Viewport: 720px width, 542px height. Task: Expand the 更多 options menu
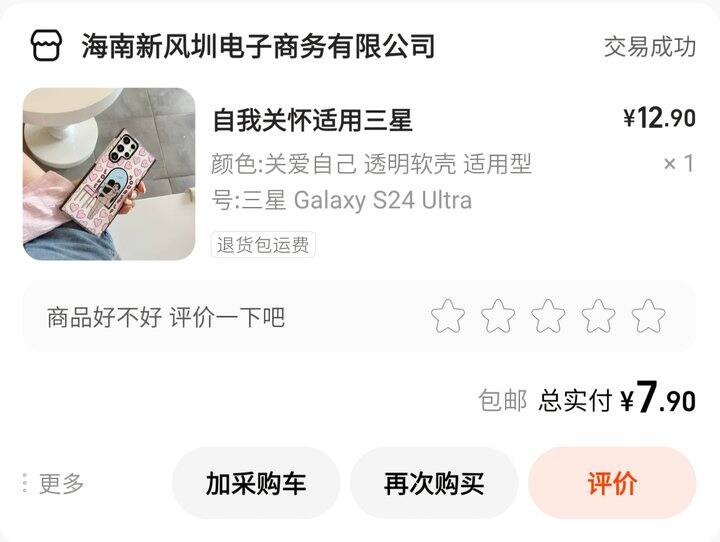[54, 484]
